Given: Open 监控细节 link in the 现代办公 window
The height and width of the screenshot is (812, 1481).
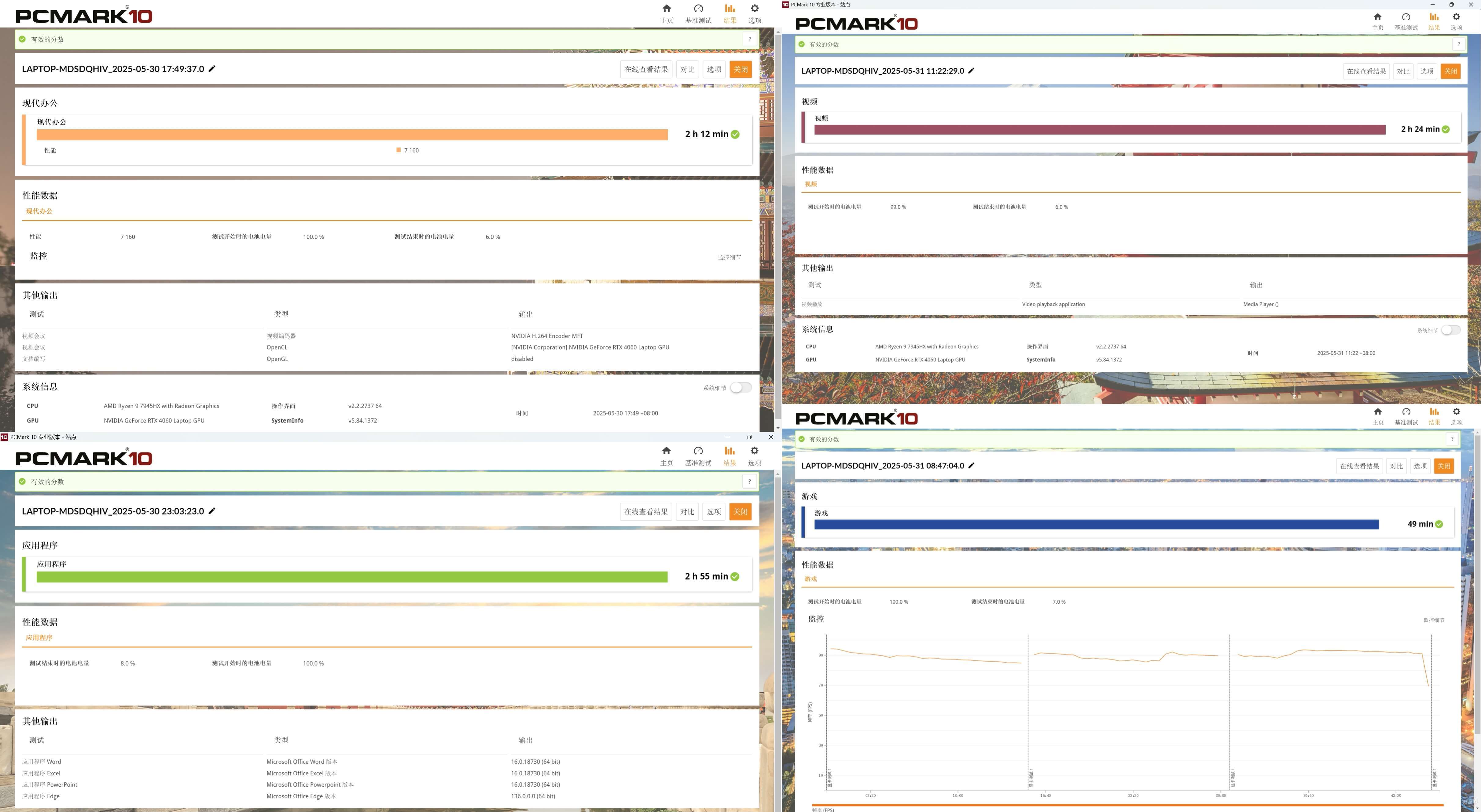Looking at the screenshot, I should (x=729, y=258).
